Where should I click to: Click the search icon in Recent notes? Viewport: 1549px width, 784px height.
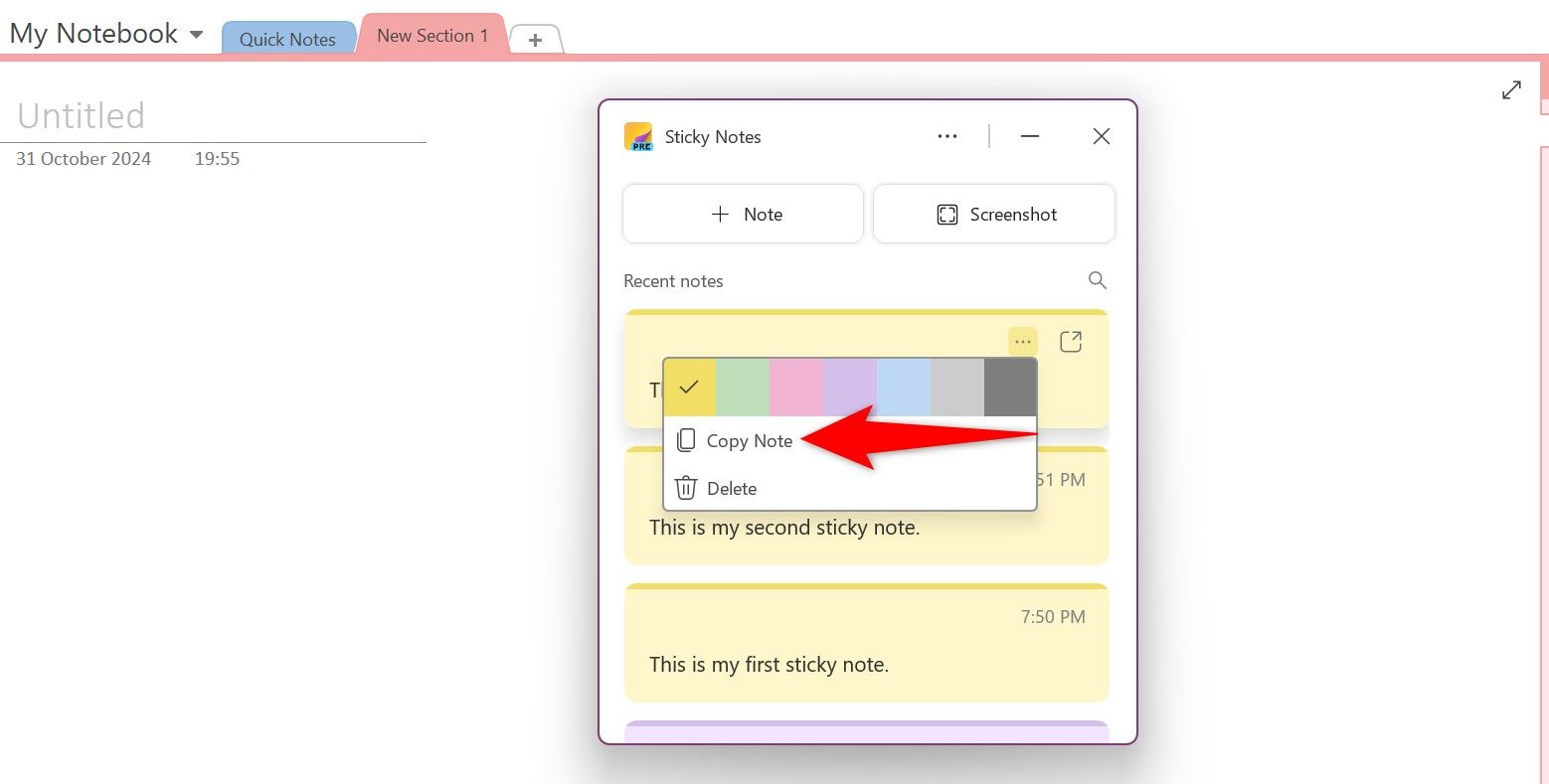(1097, 280)
